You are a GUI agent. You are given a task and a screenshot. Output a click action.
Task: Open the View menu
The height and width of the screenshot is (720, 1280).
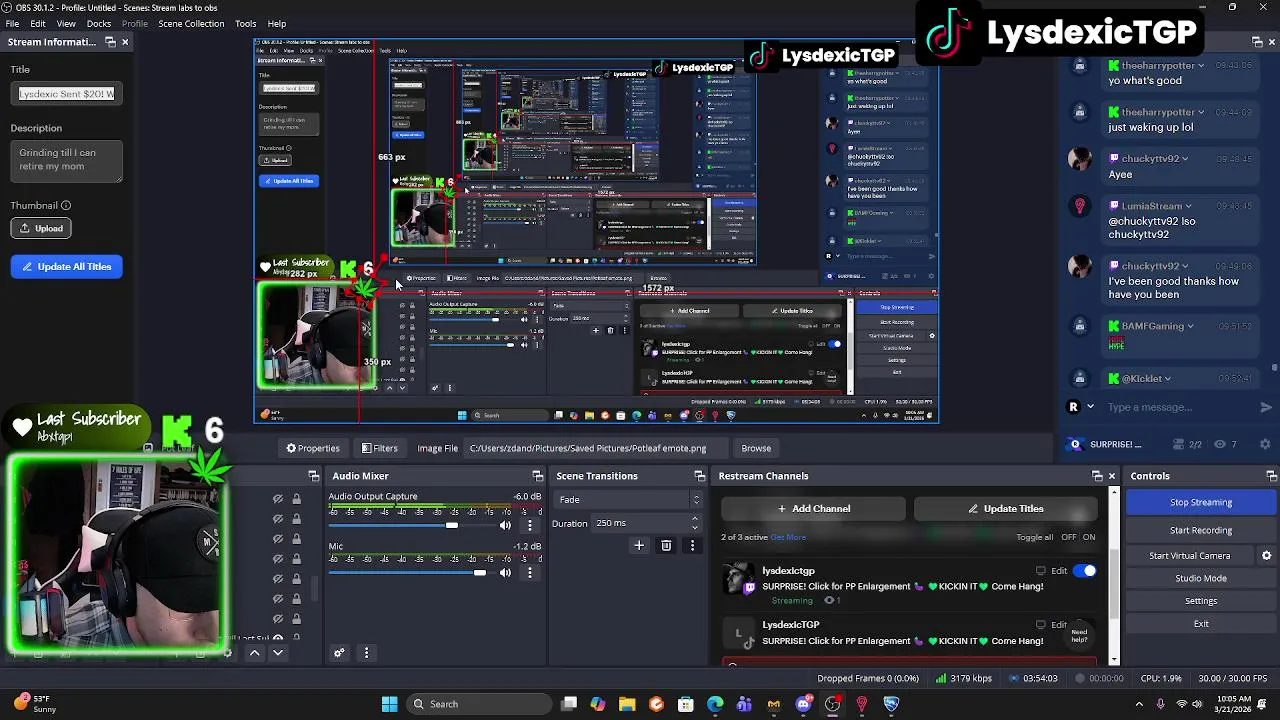pos(66,23)
